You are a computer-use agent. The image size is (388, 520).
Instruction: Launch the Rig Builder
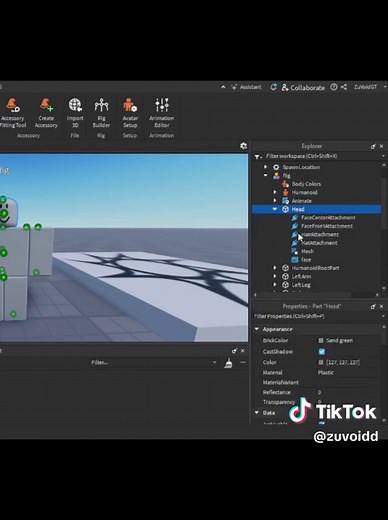point(101,113)
